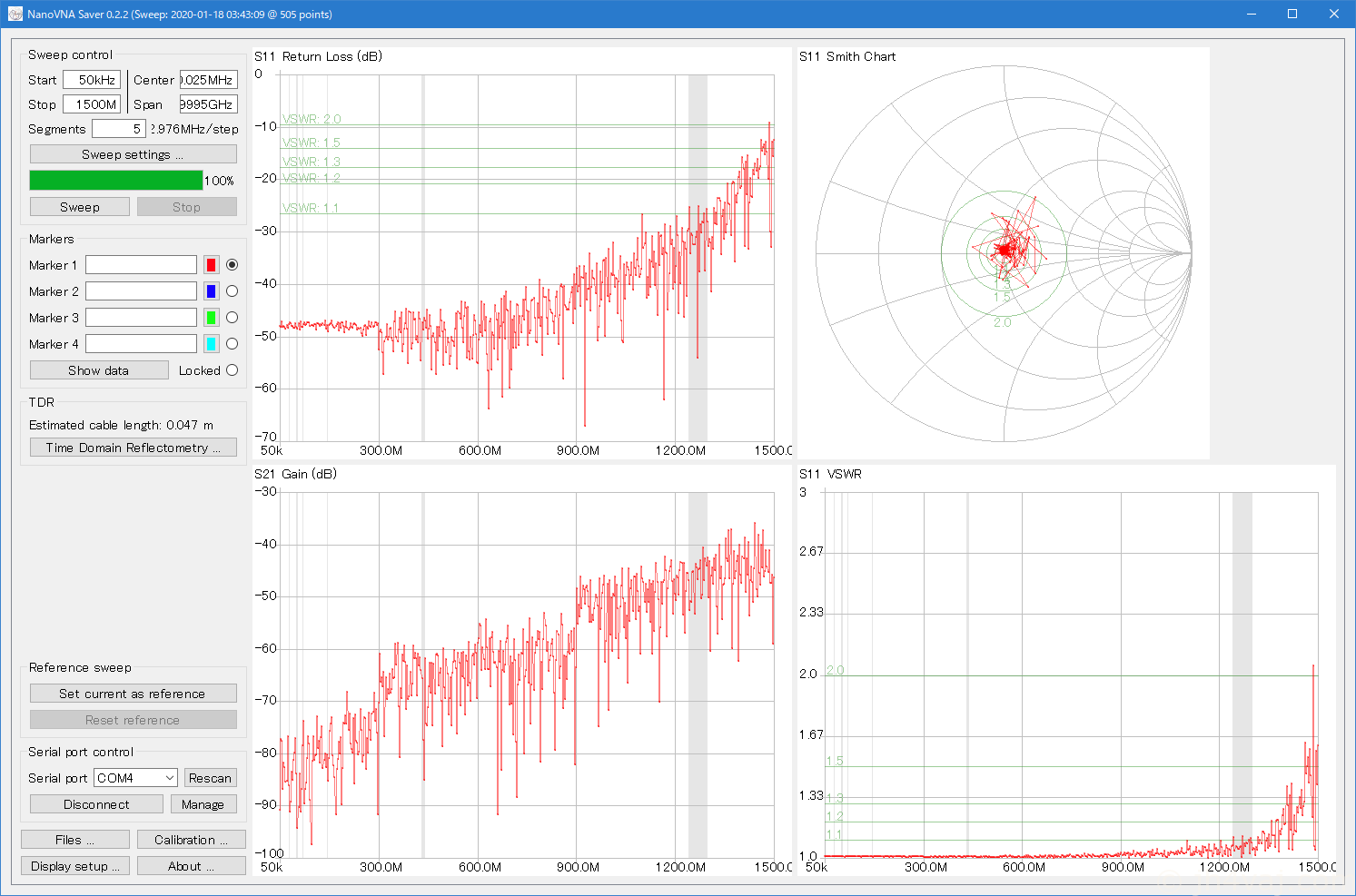1356x896 pixels.
Task: Open Time Domain Reflectometry window
Action: coord(134,448)
